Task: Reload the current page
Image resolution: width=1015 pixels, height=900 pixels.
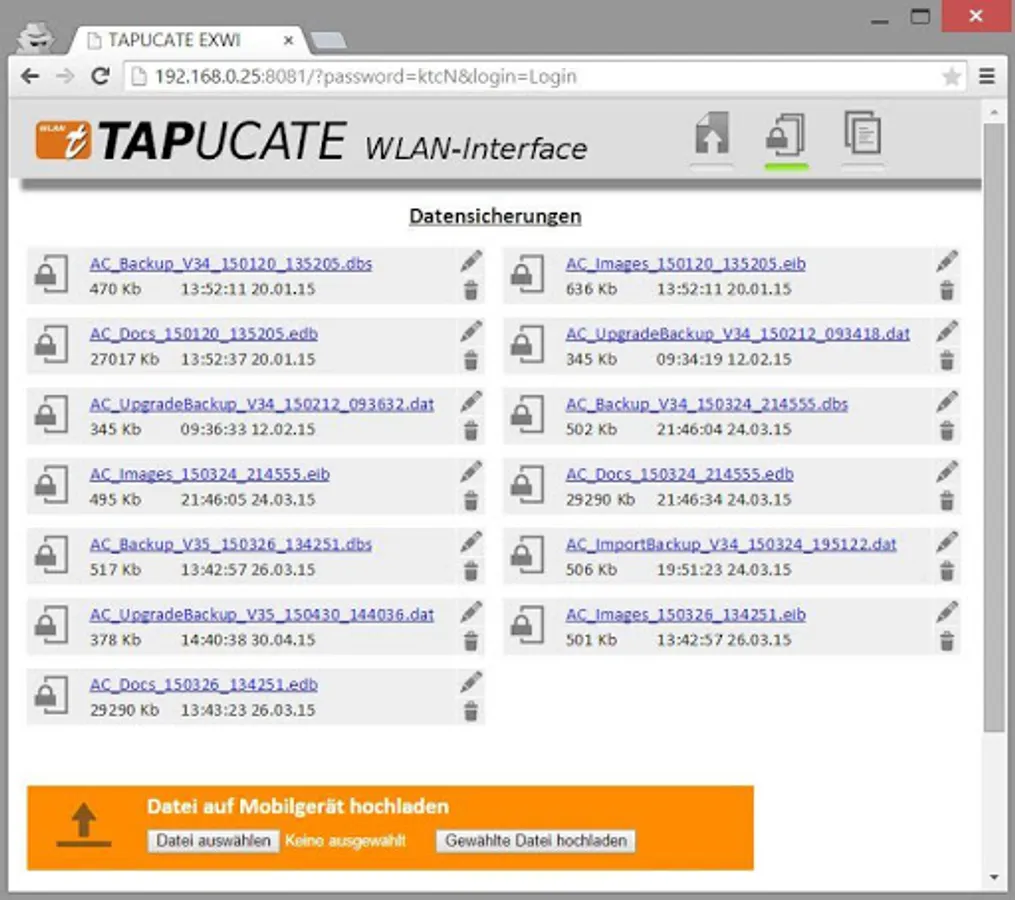Action: [x=100, y=76]
